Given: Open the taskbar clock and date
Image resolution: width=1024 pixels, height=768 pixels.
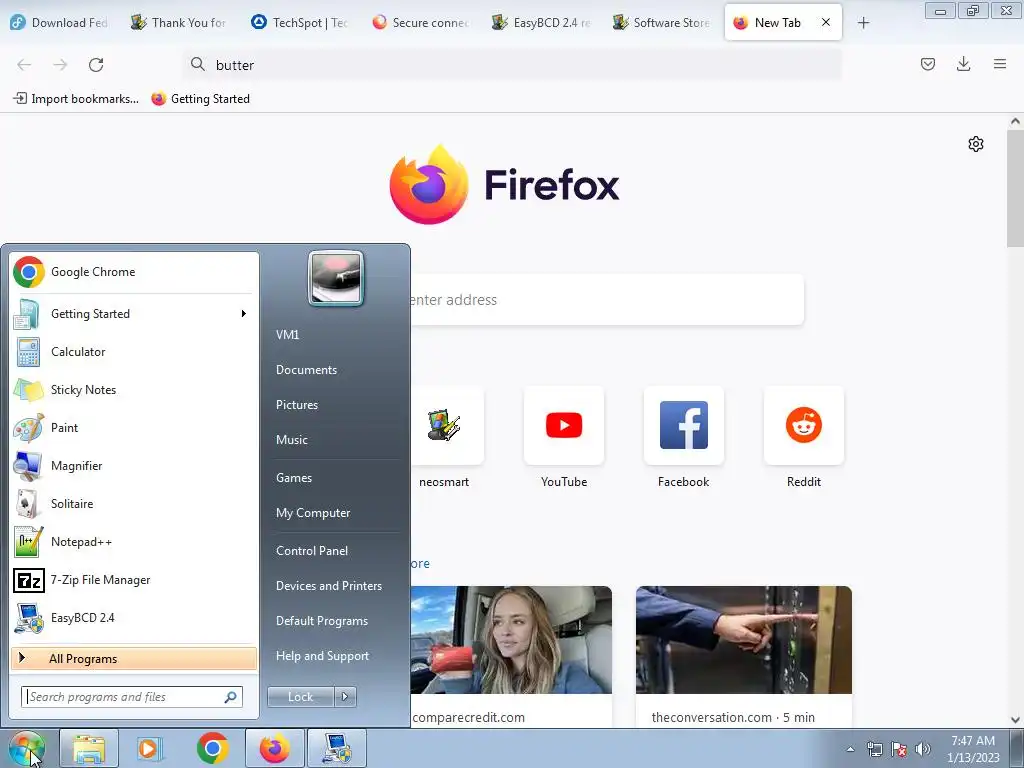Looking at the screenshot, I should click(974, 749).
